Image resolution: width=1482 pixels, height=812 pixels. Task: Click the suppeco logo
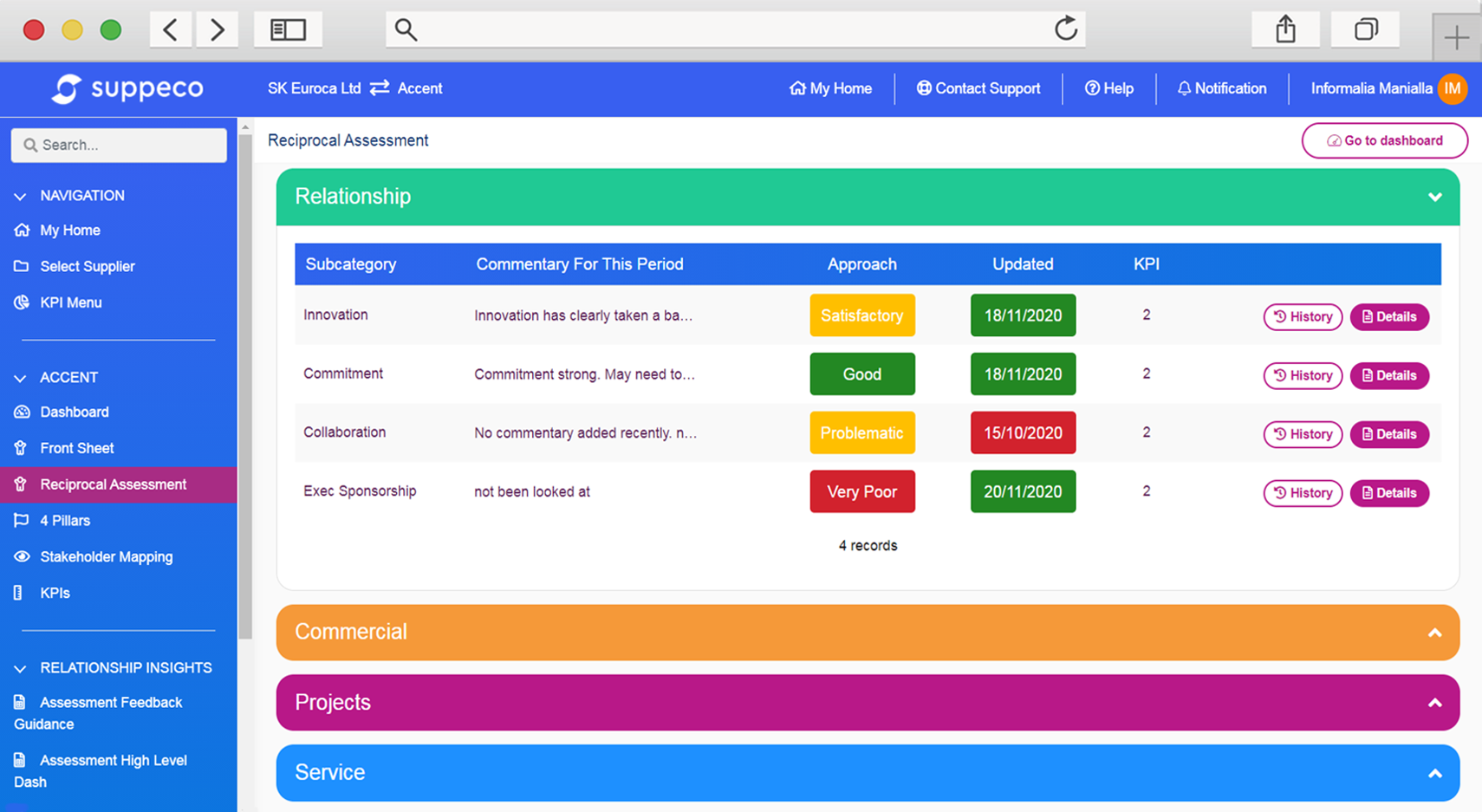click(128, 88)
